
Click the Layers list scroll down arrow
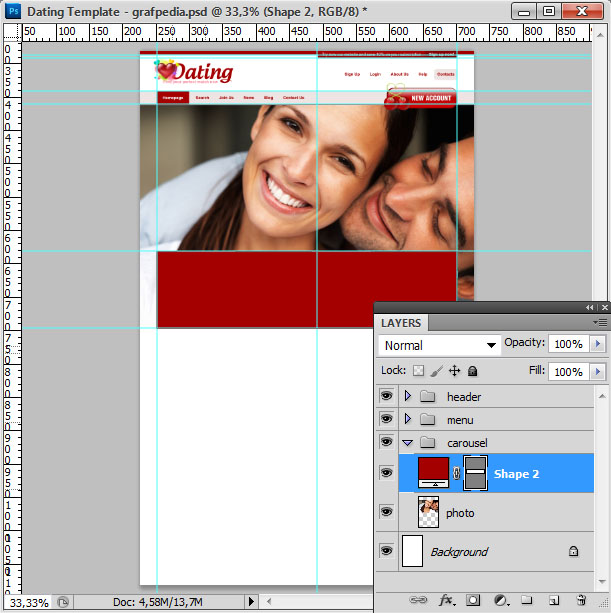pos(602,582)
